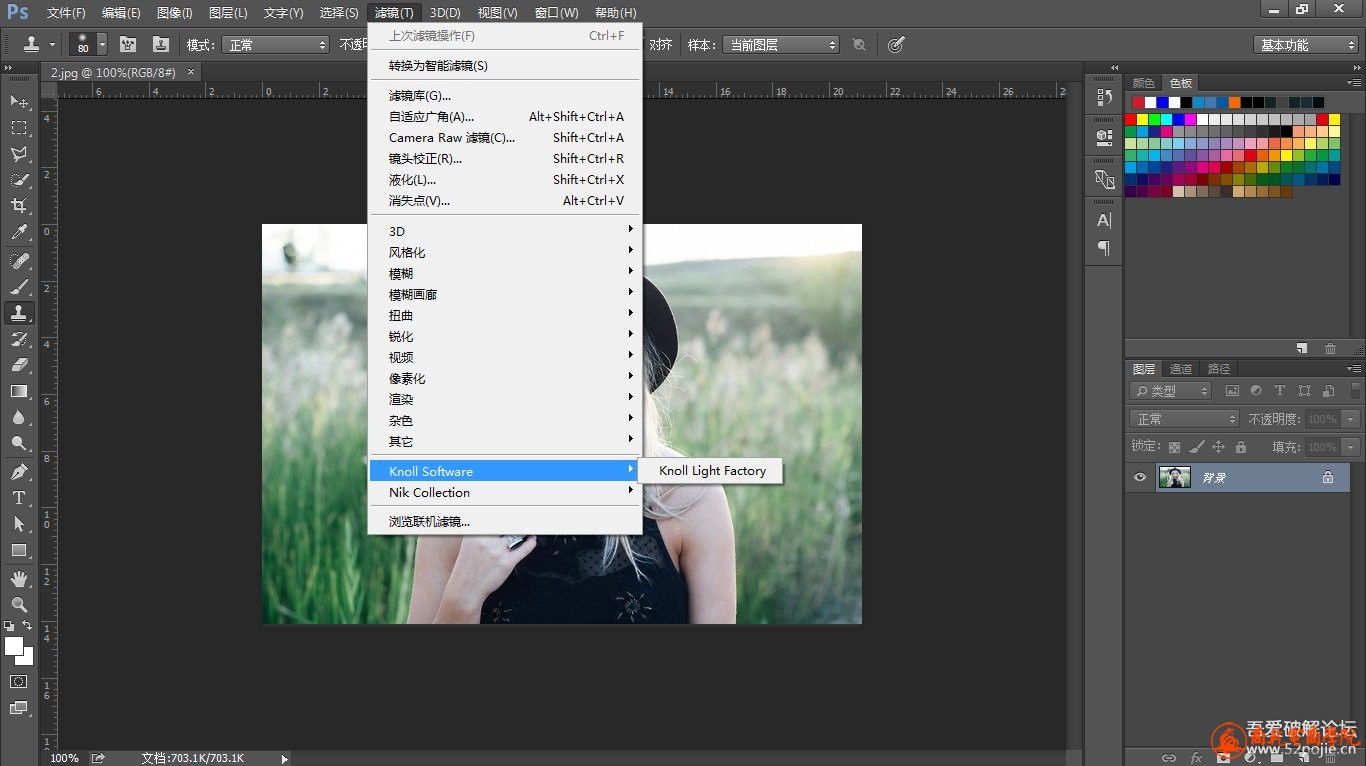Select the Polygonal Lasso tool

[x=18, y=154]
